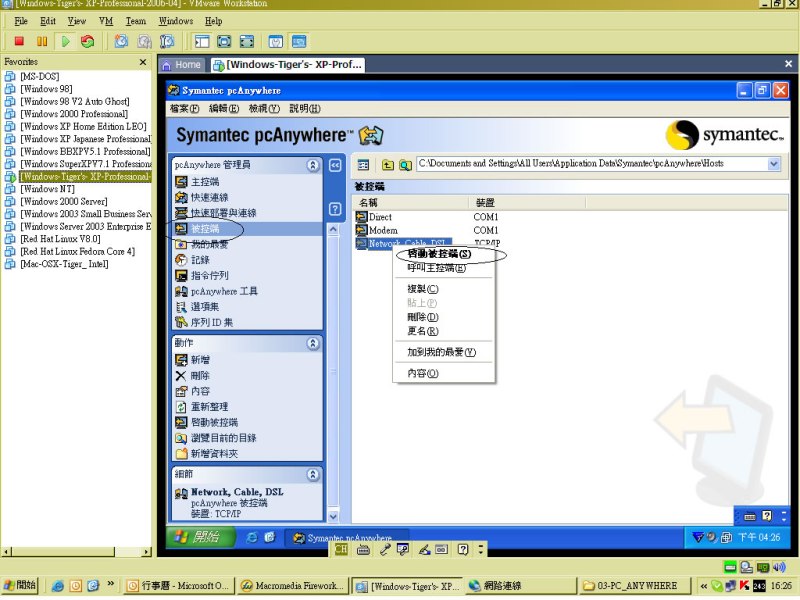Click 新增 in the 動作 panel

tap(192, 360)
